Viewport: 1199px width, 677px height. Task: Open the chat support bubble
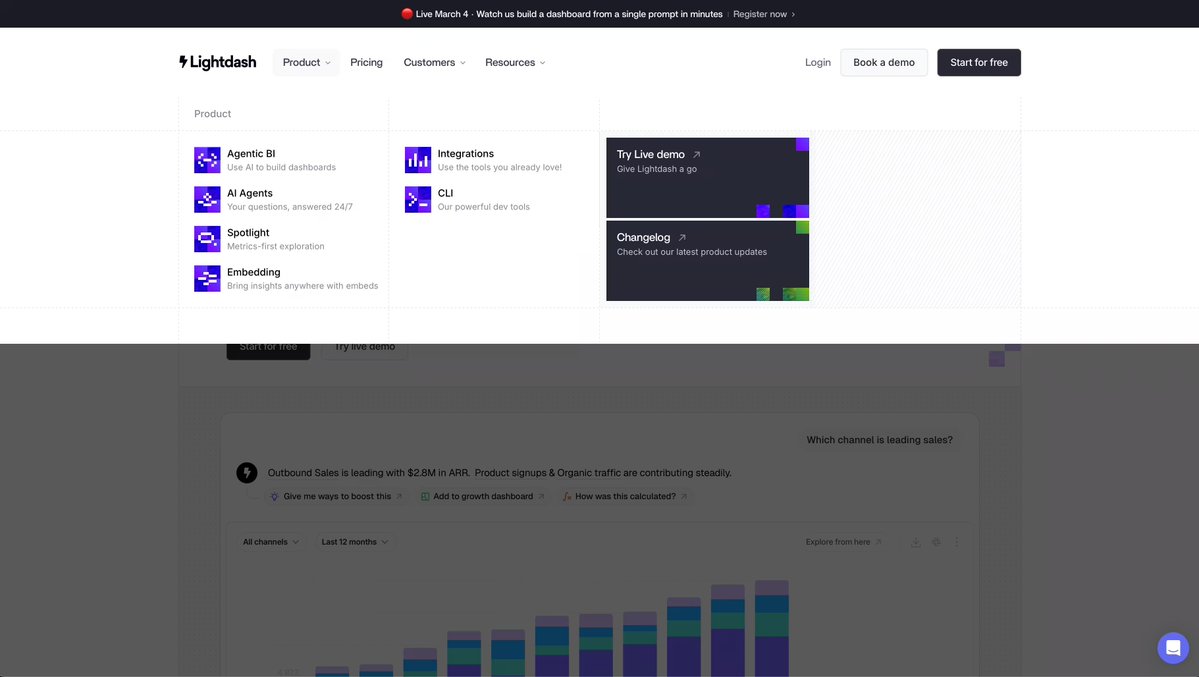[x=1173, y=648]
